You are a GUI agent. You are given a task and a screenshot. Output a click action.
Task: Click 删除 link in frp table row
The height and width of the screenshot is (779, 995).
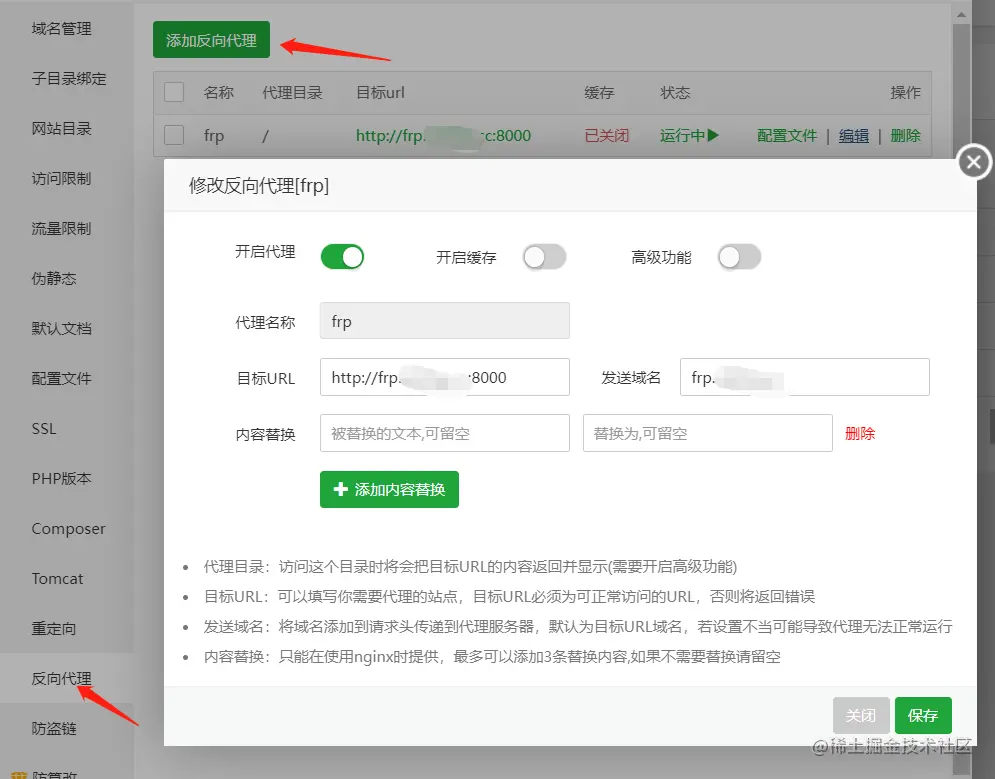click(906, 135)
